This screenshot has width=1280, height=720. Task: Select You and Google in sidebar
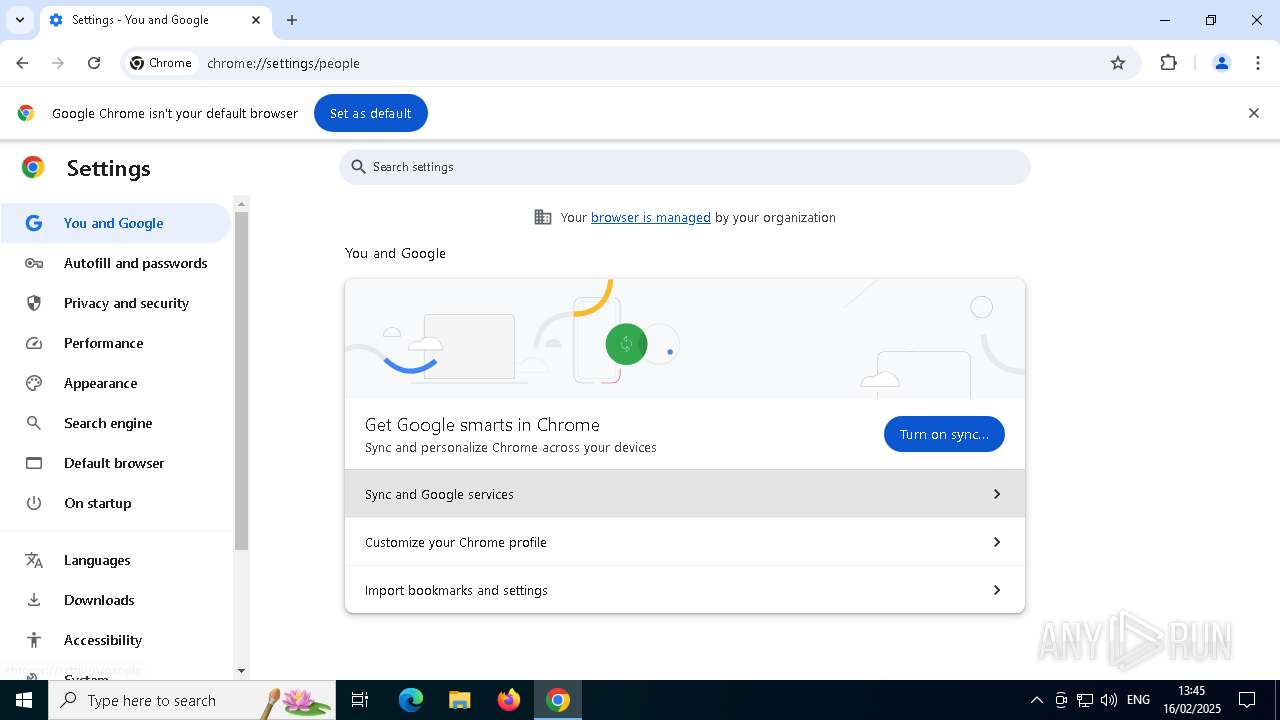[115, 223]
